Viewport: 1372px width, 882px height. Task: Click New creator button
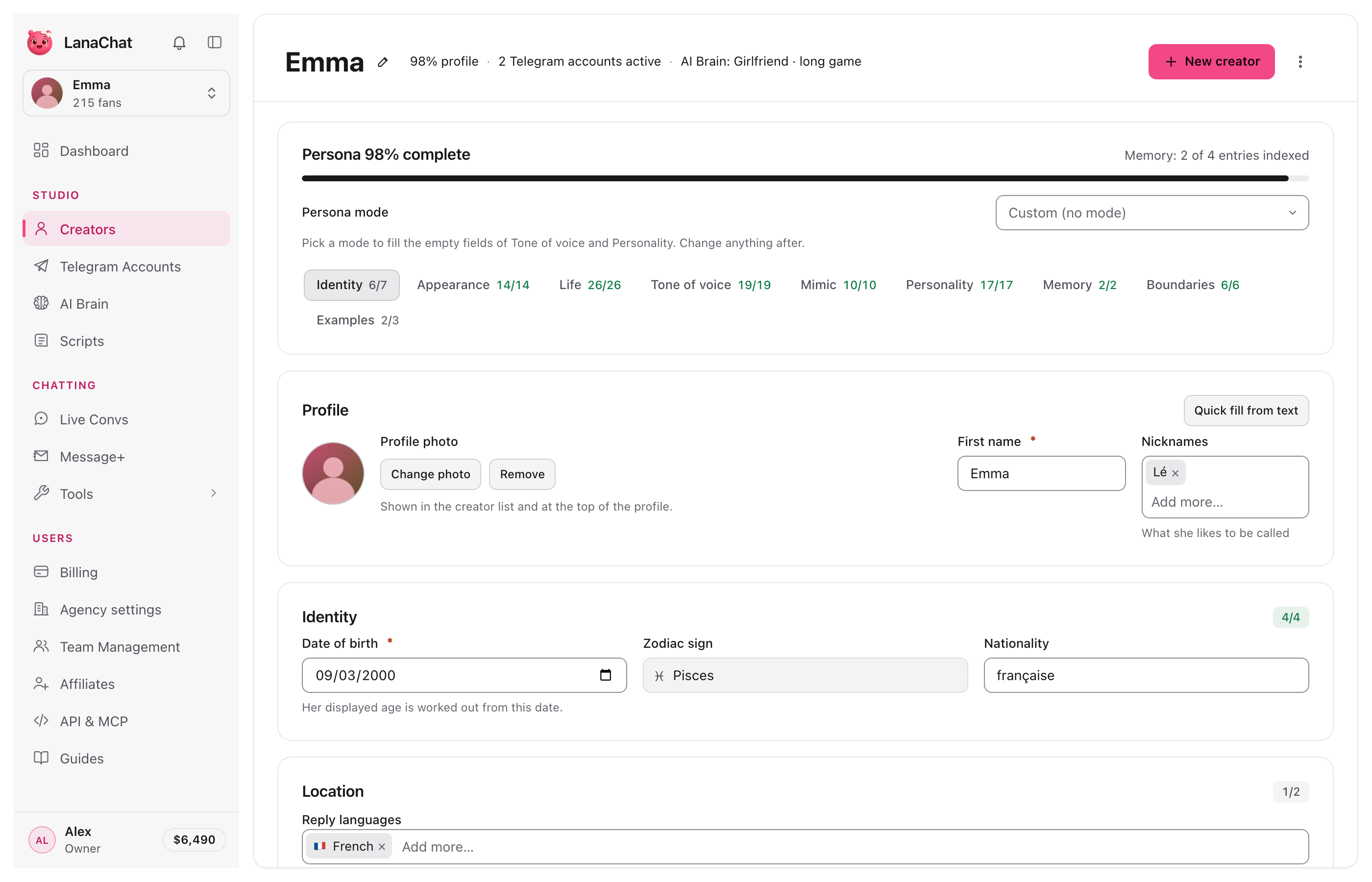(1211, 62)
